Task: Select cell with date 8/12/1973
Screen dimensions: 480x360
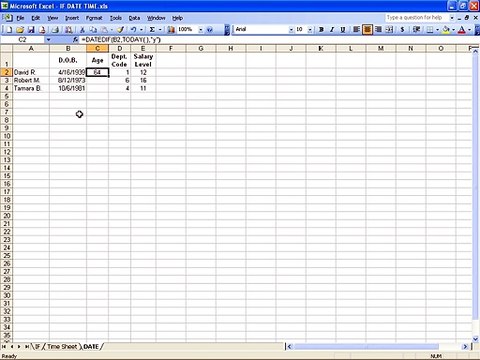Action: click(x=68, y=80)
